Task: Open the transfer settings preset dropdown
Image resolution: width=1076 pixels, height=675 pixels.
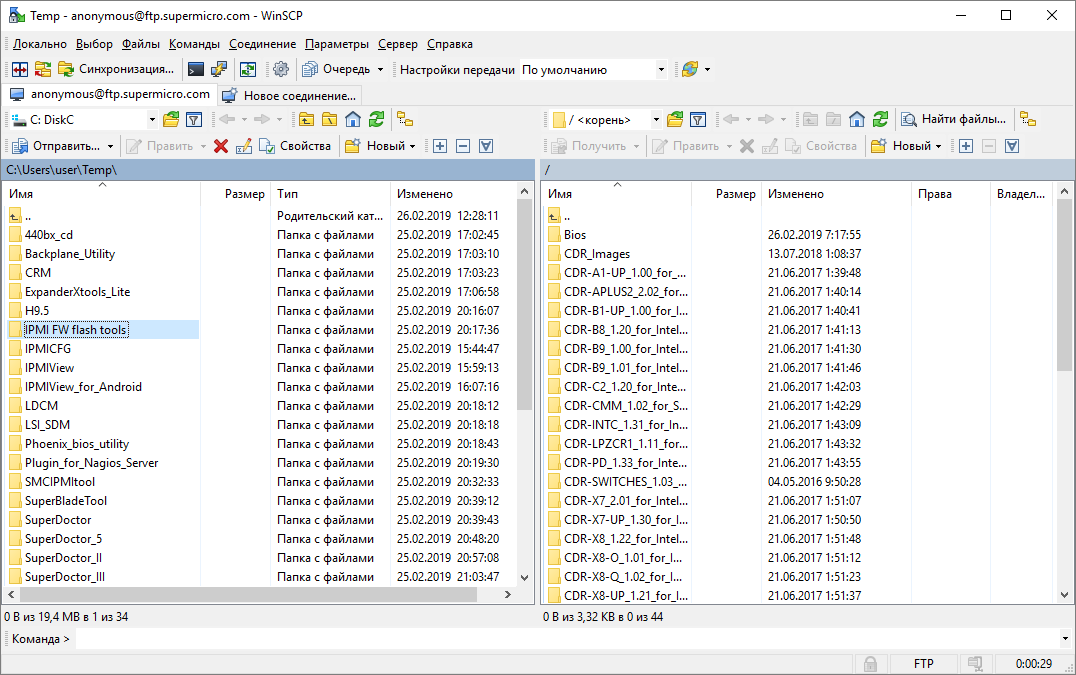Action: point(661,70)
